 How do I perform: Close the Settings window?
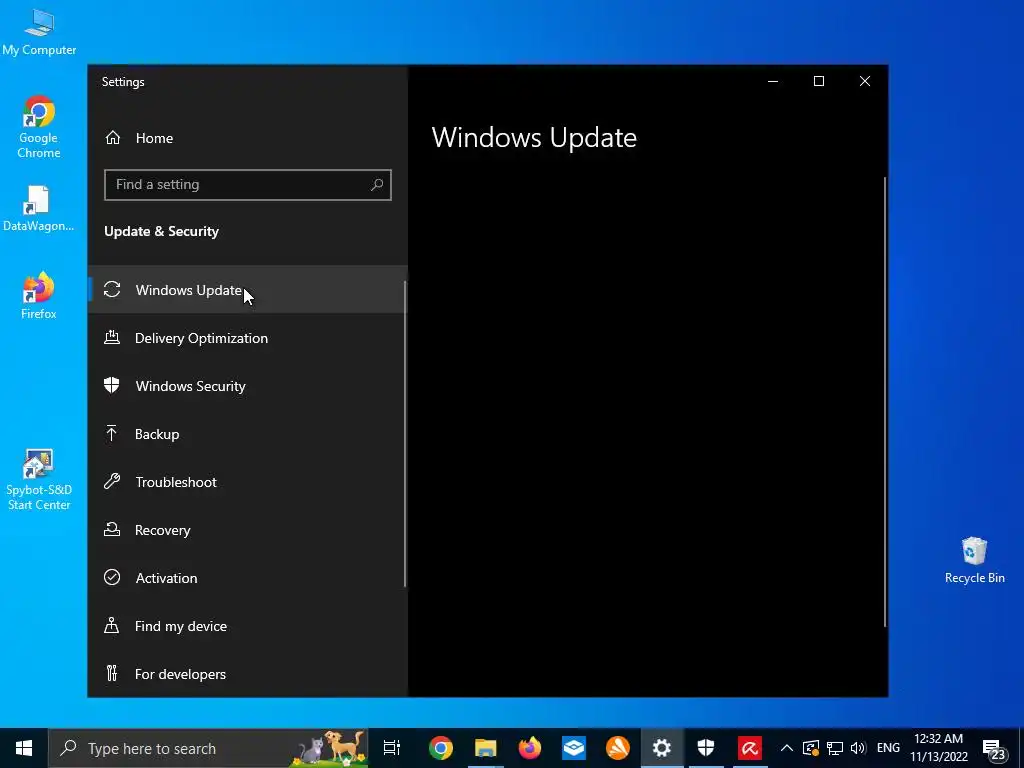coord(865,81)
